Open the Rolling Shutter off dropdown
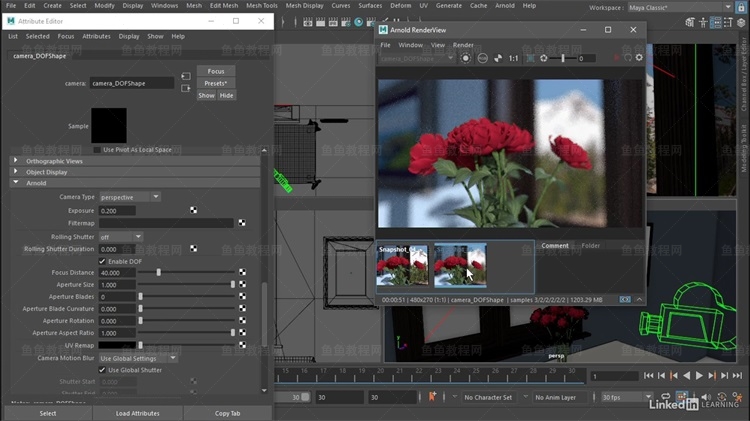The width and height of the screenshot is (750, 421). click(x=121, y=237)
